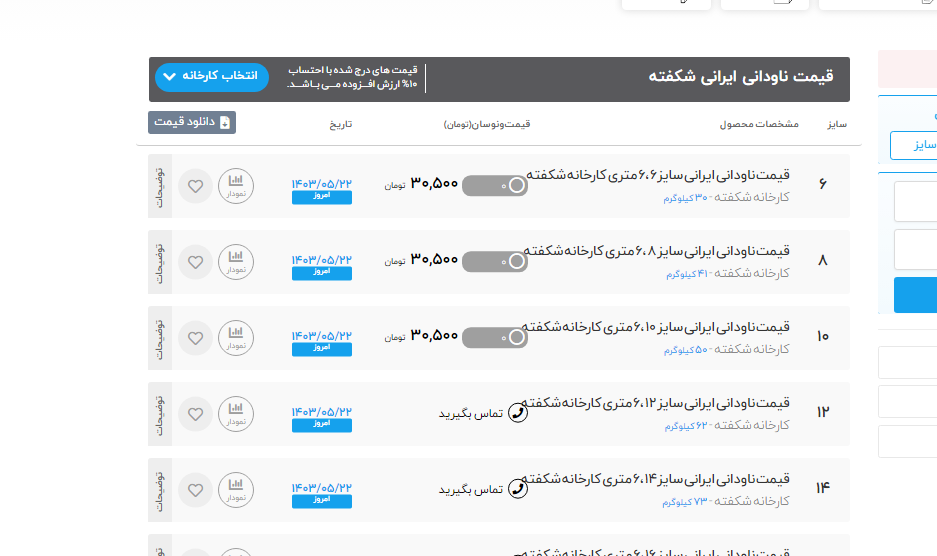Favorite the size 14 product with heart
Image resolution: width=937 pixels, height=556 pixels.
196,490
